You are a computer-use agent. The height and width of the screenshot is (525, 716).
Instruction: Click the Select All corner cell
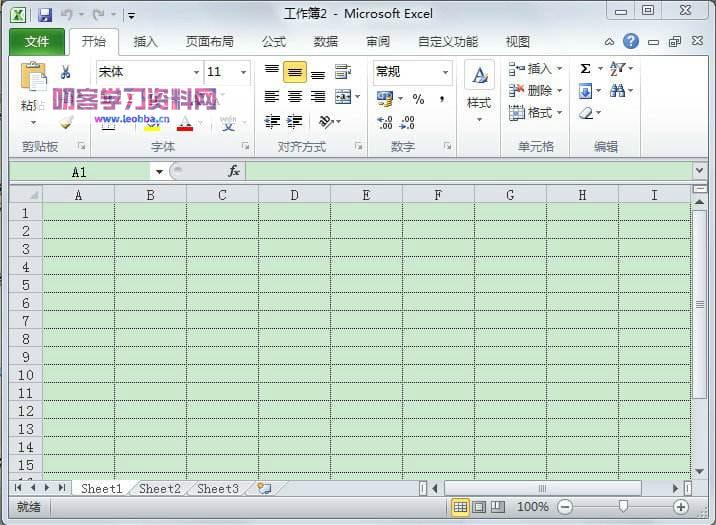pos(26,195)
